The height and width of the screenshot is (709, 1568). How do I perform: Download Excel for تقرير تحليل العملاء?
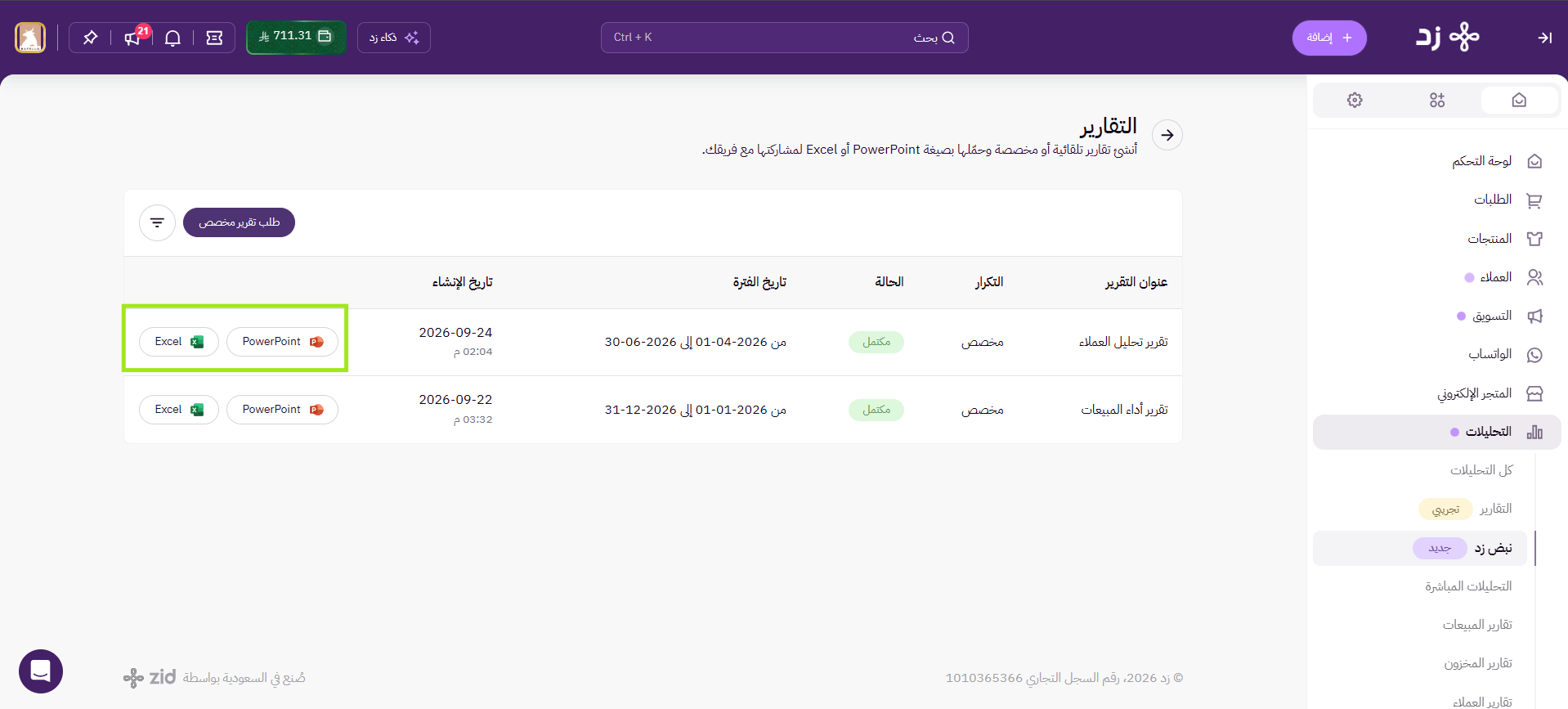[x=179, y=342]
